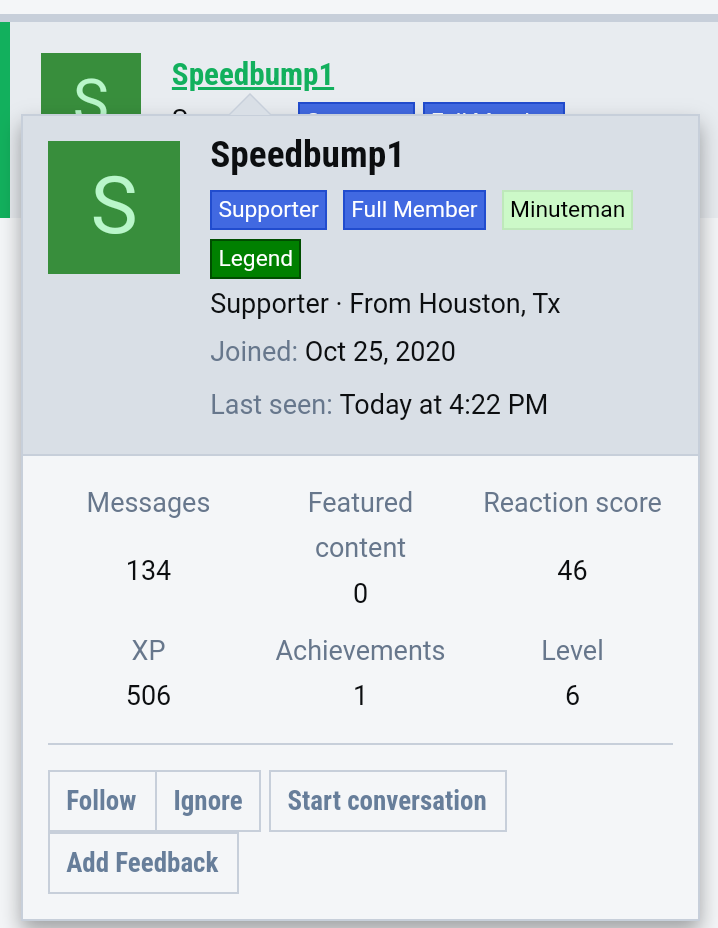Viewport: 718px width, 928px height.
Task: Click the Reaction score value 46
Action: point(572,571)
